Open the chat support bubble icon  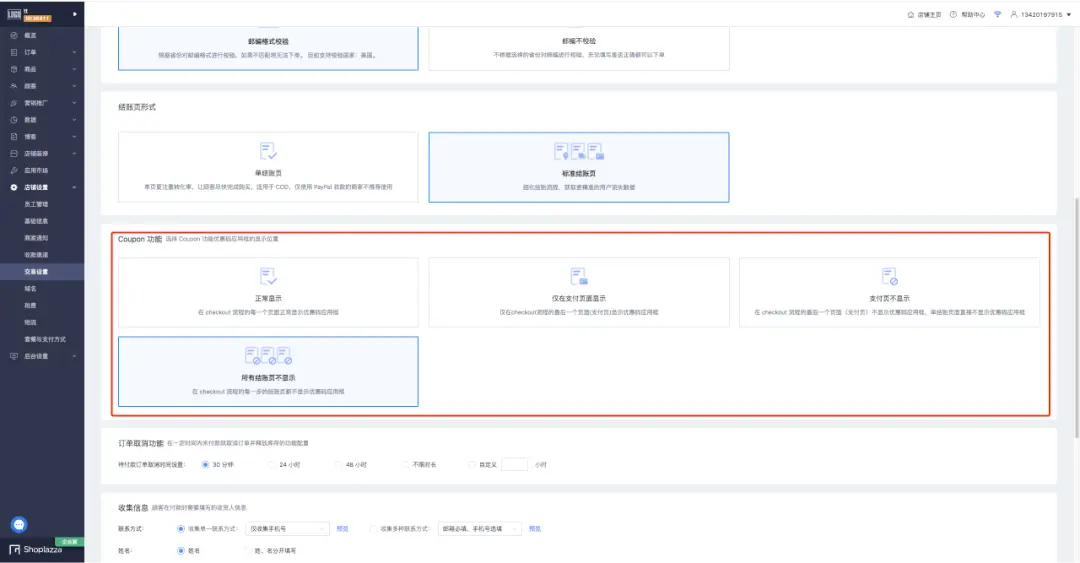click(x=19, y=524)
